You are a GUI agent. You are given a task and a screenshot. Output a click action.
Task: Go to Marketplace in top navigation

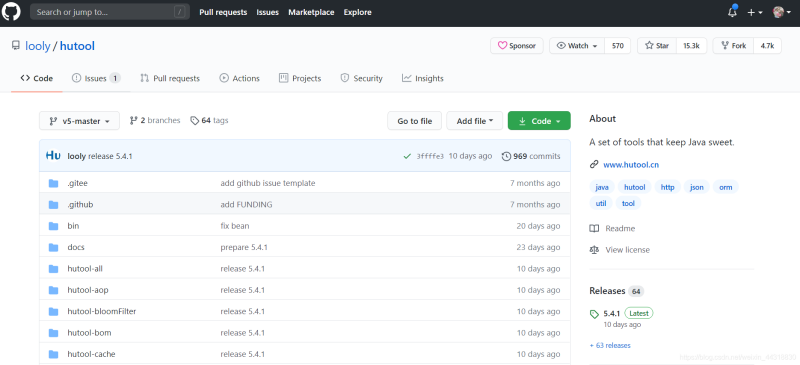tap(311, 12)
